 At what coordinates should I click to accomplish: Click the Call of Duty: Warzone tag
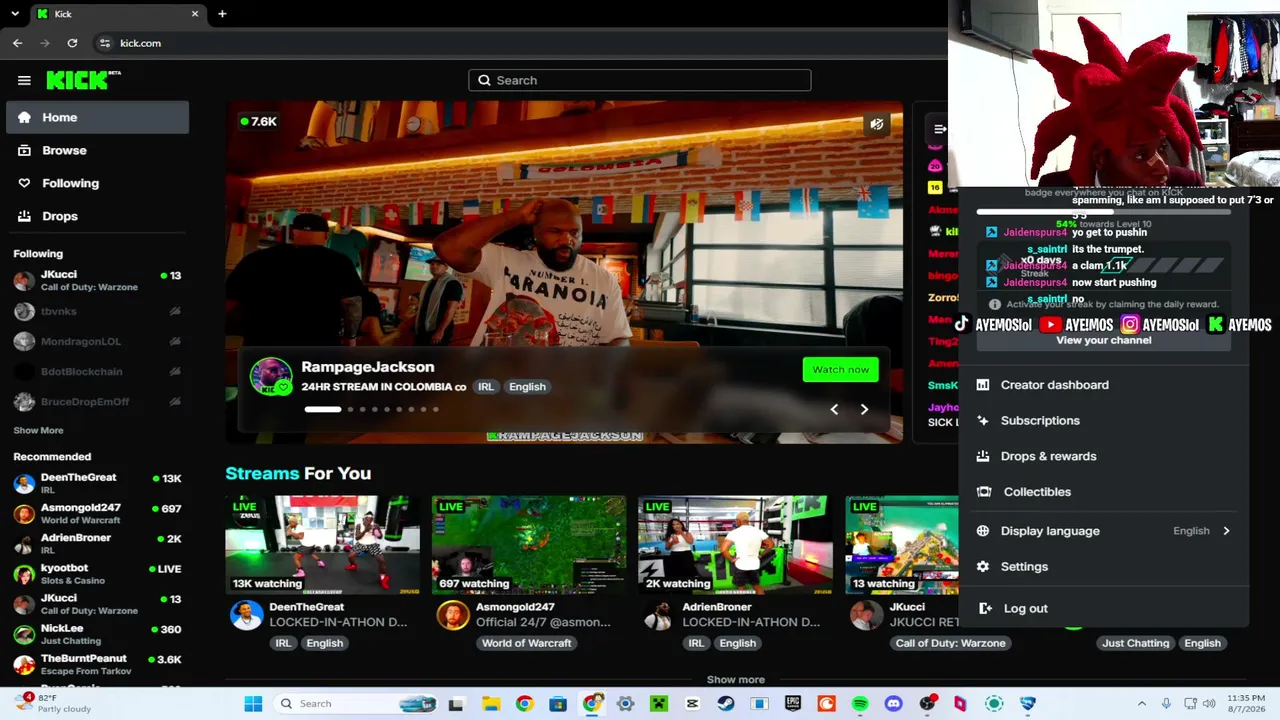(x=950, y=643)
